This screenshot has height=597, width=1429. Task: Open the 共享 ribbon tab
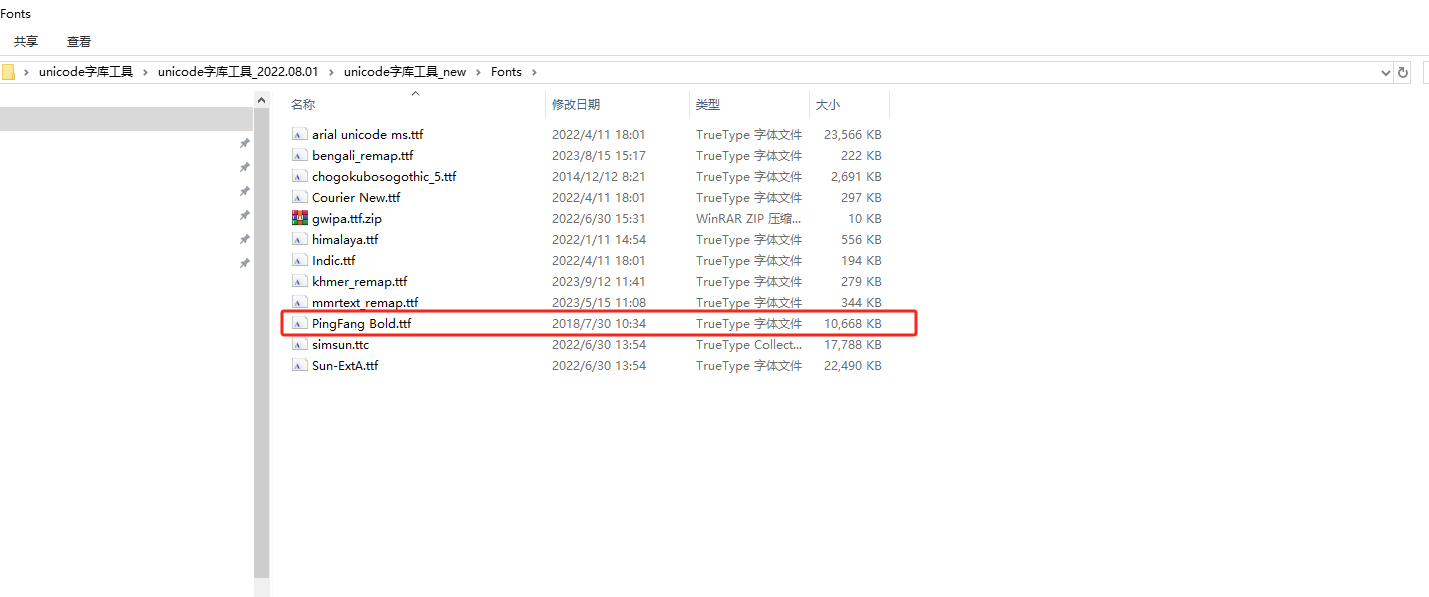pyautogui.click(x=26, y=41)
